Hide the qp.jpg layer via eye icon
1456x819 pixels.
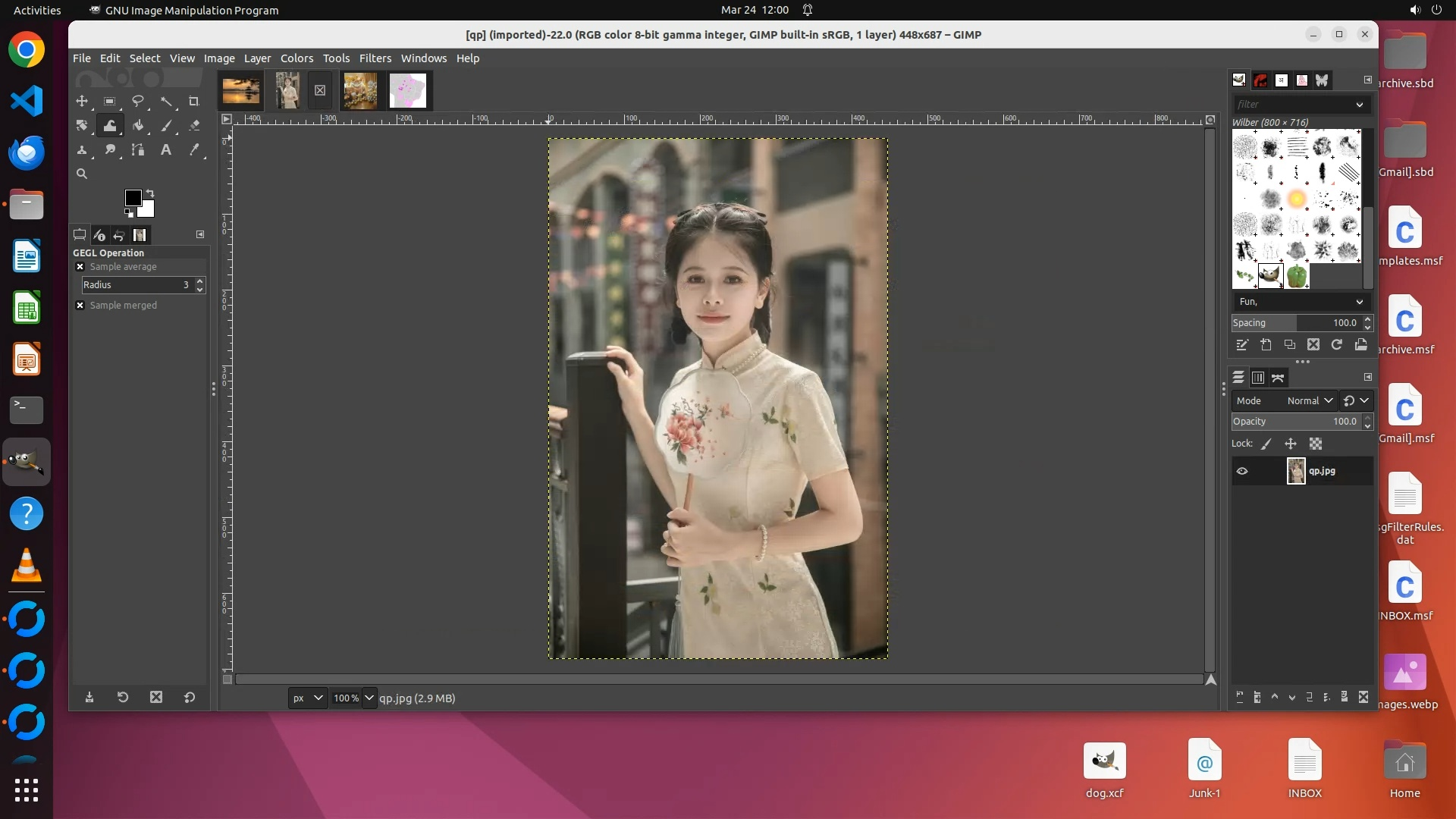(1242, 471)
